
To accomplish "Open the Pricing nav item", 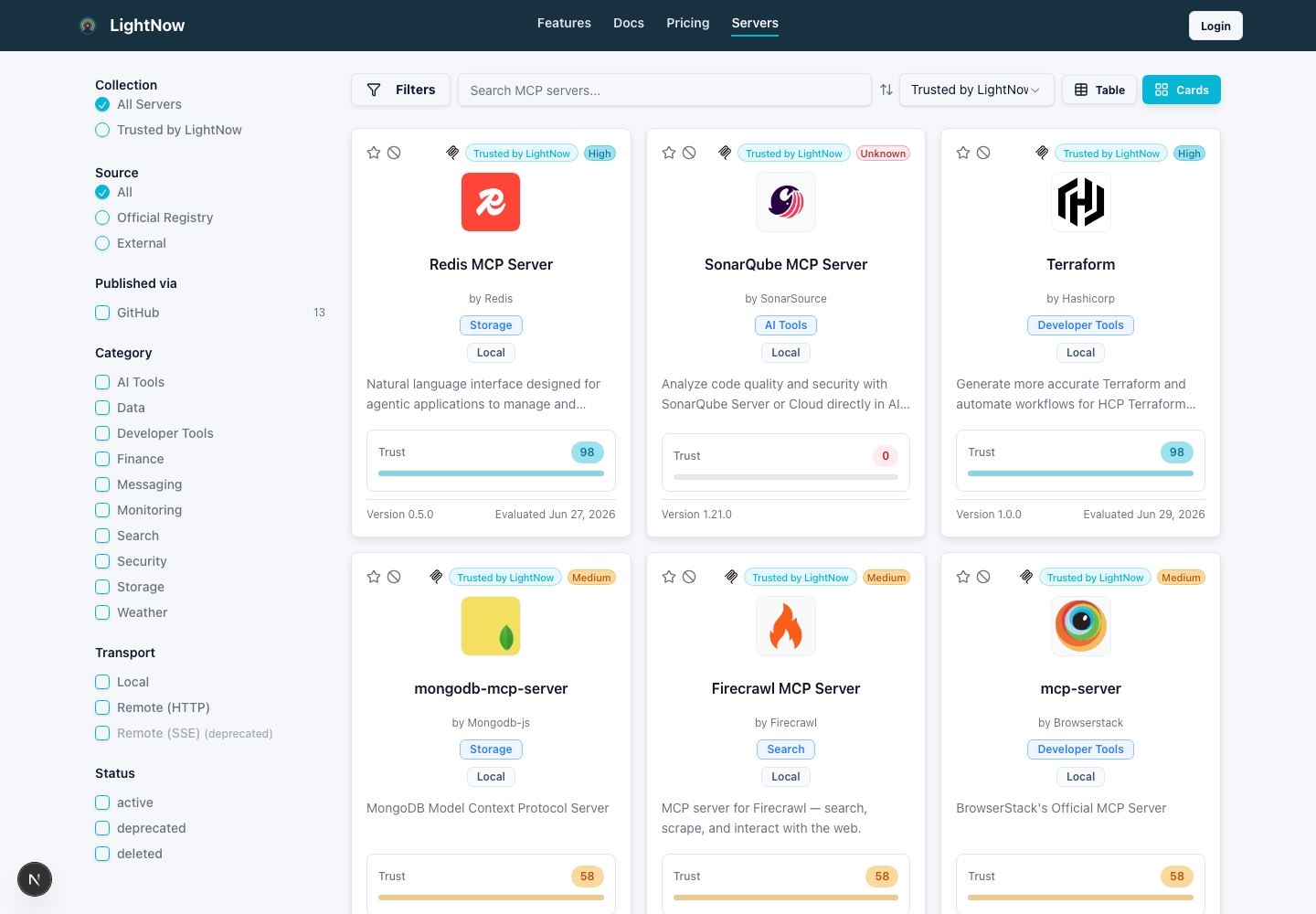I will [x=688, y=23].
